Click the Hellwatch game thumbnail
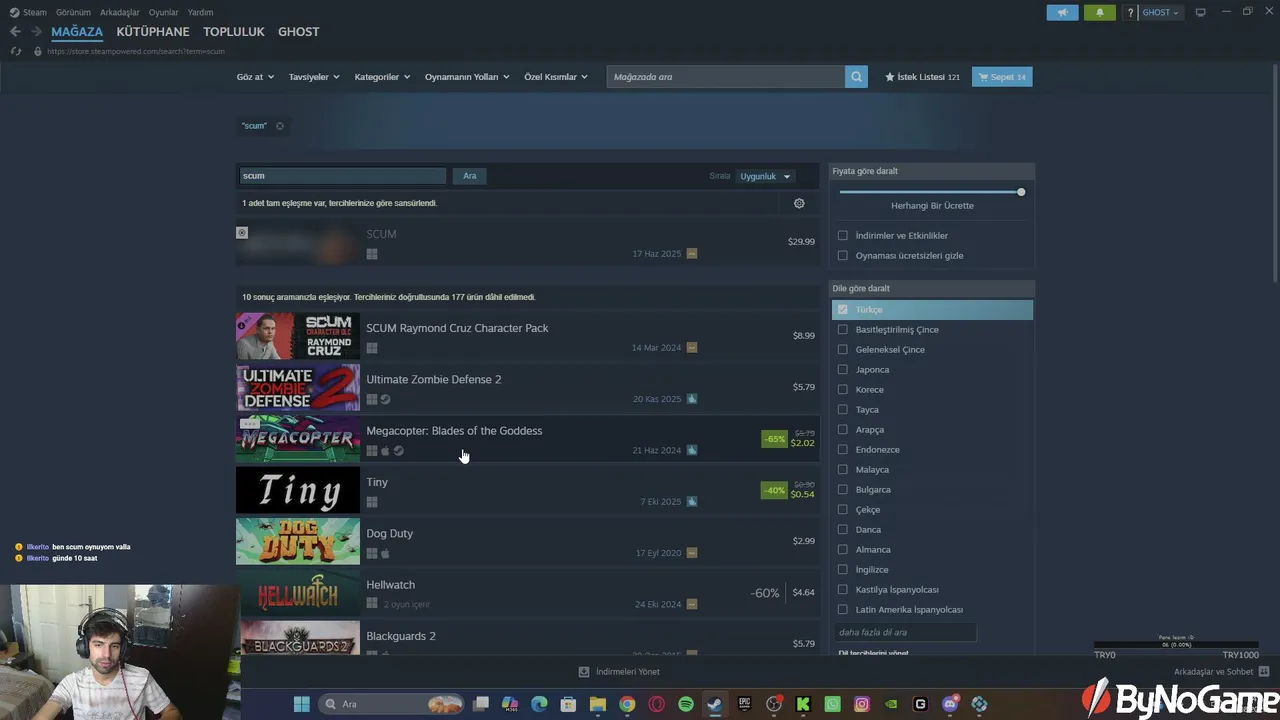Screen dimensions: 1280x720 298,593
